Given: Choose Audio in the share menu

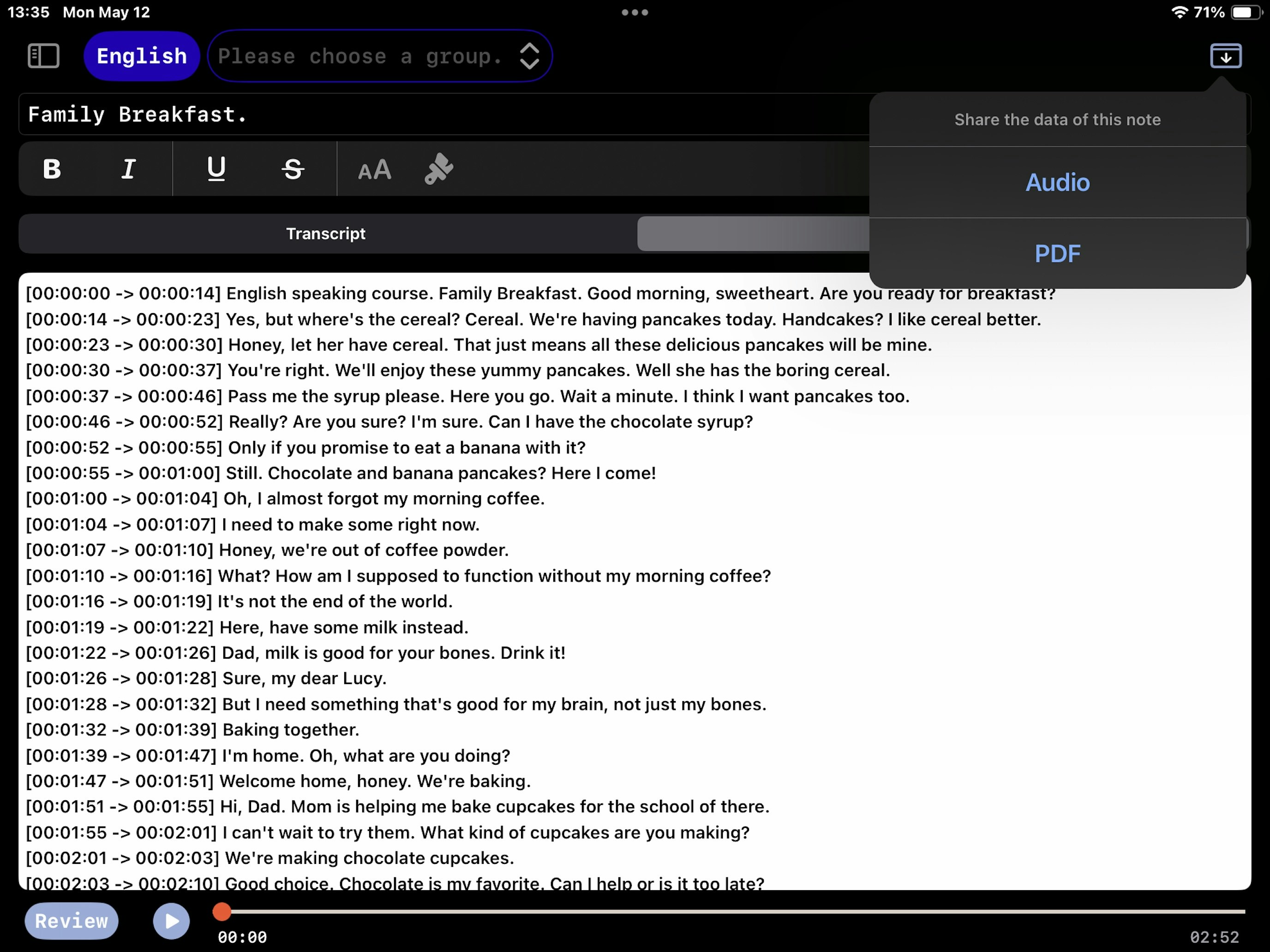Looking at the screenshot, I should (1057, 183).
